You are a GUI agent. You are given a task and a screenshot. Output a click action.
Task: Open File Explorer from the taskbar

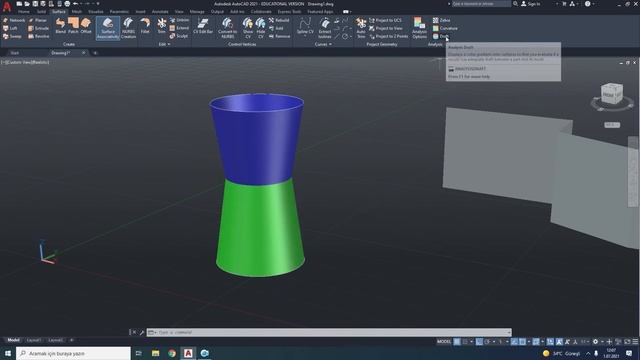pos(156,353)
